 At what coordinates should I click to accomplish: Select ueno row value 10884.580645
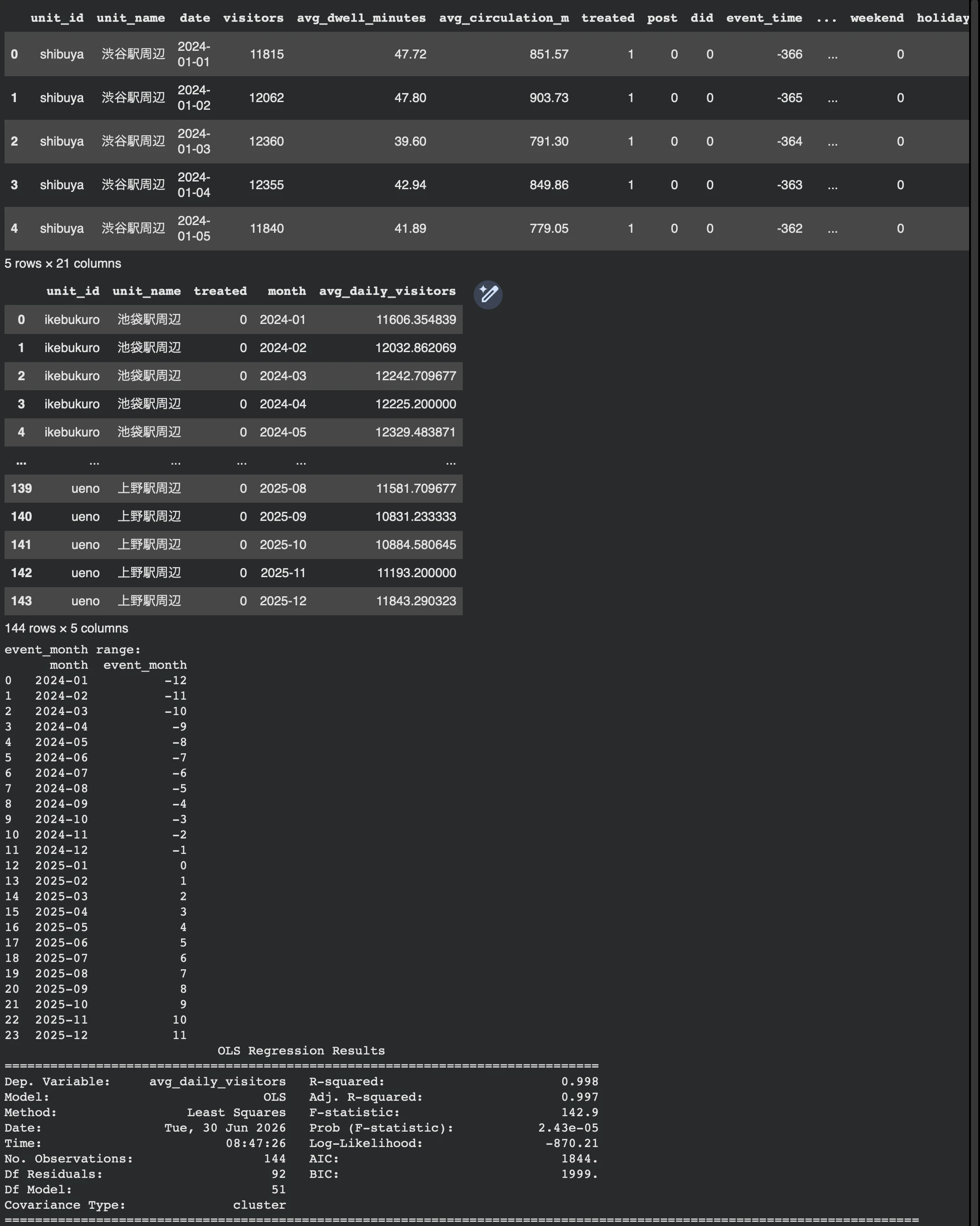pyautogui.click(x=416, y=545)
